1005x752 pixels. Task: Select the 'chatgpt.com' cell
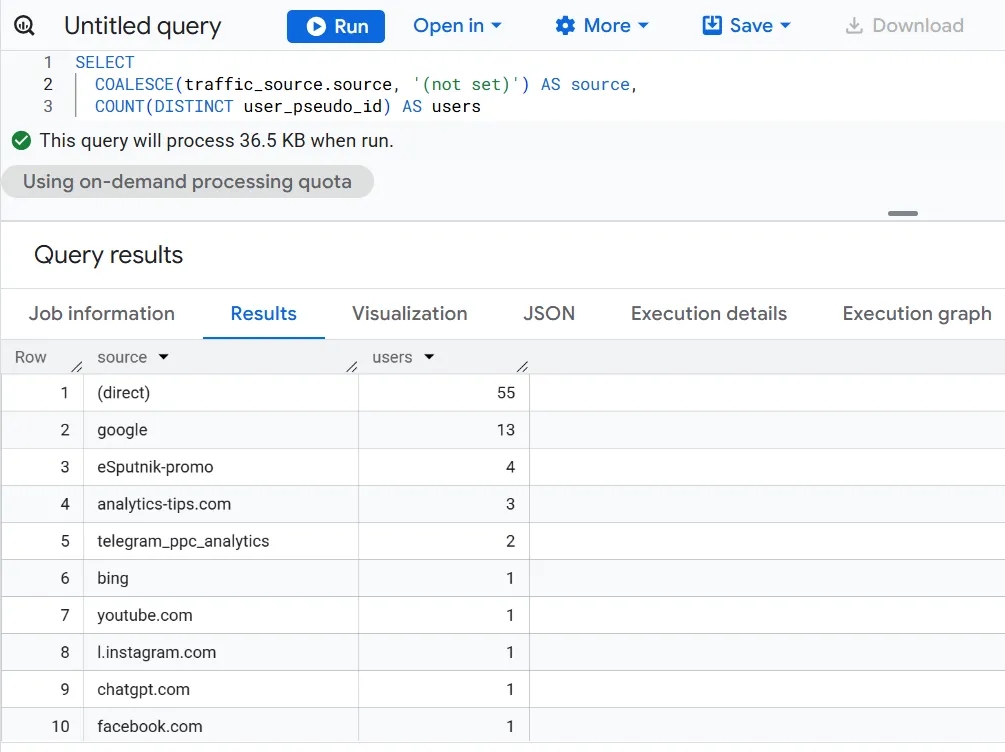click(x=220, y=690)
